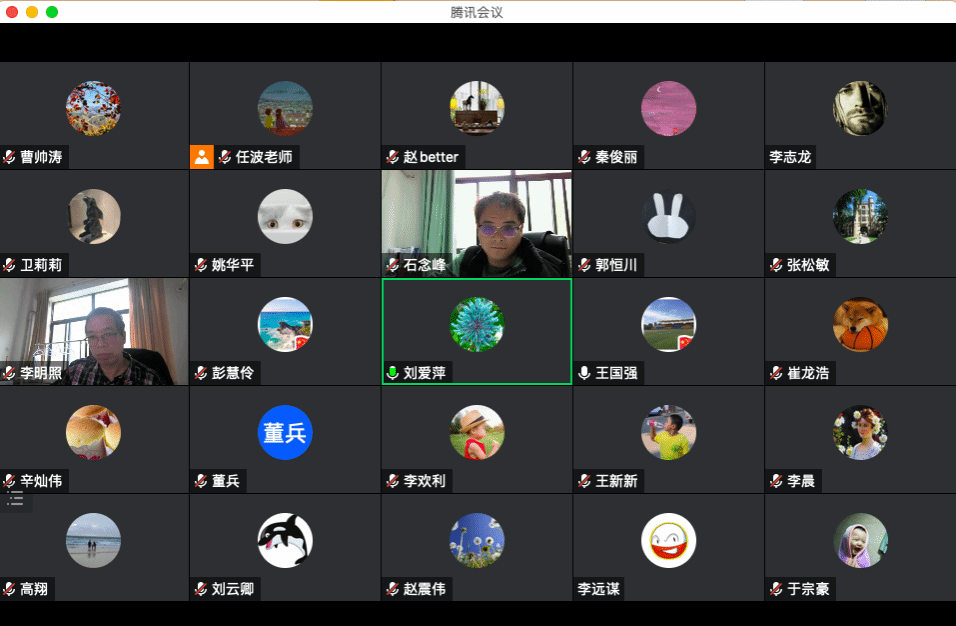Click muted mic icon beside 秦俊丽
Screen dimensions: 956x626
[x=584, y=157]
